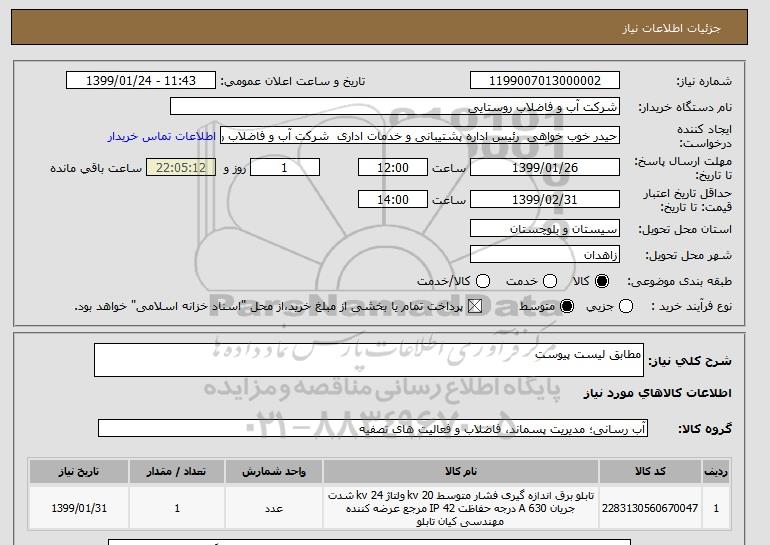Viewport: 770px width, 545px height.
Task: Click the ردیف column header
Action: (716, 471)
